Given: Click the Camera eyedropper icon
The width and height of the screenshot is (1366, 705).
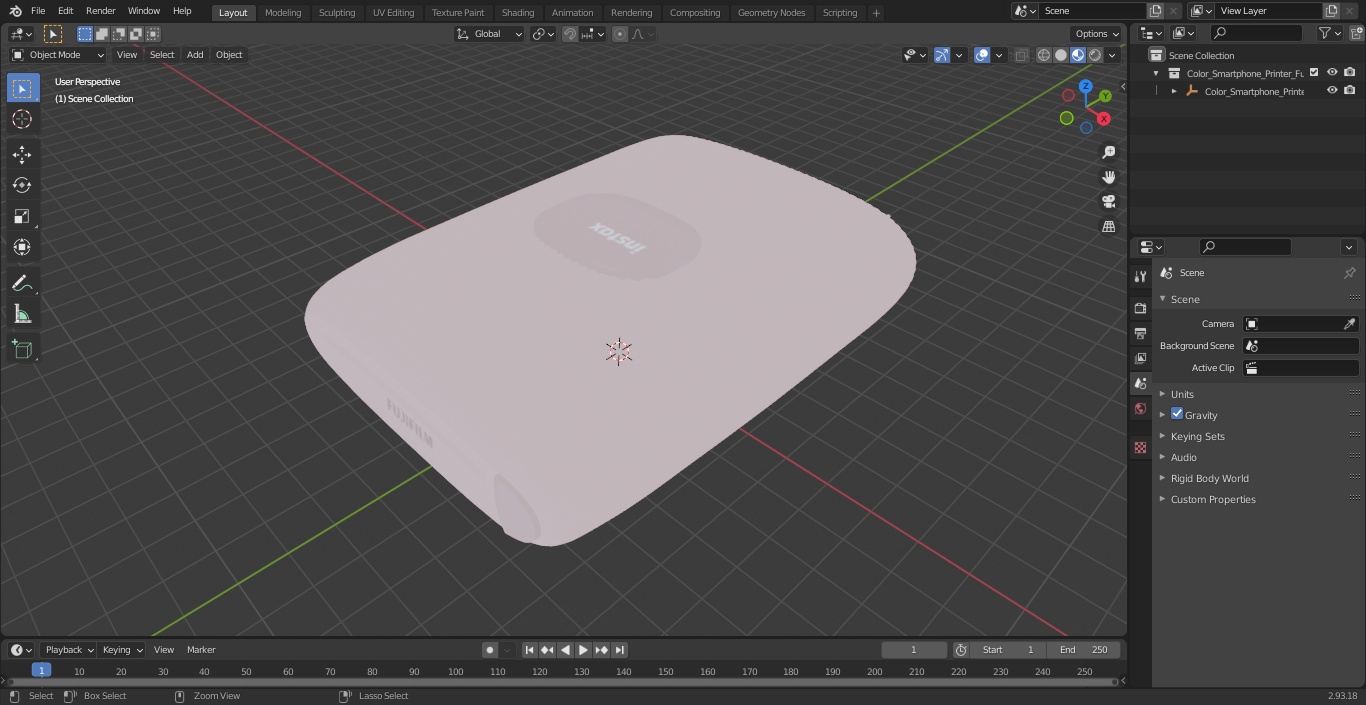Looking at the screenshot, I should point(1349,324).
